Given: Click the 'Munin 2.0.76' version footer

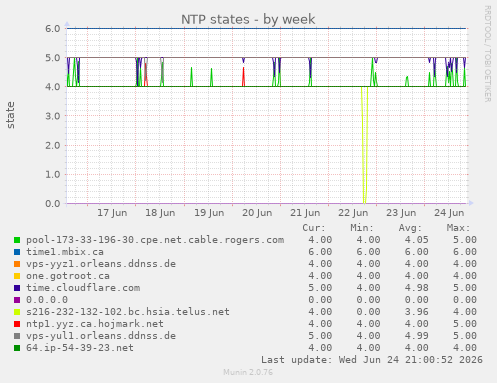Looking at the screenshot, I should point(248,372).
